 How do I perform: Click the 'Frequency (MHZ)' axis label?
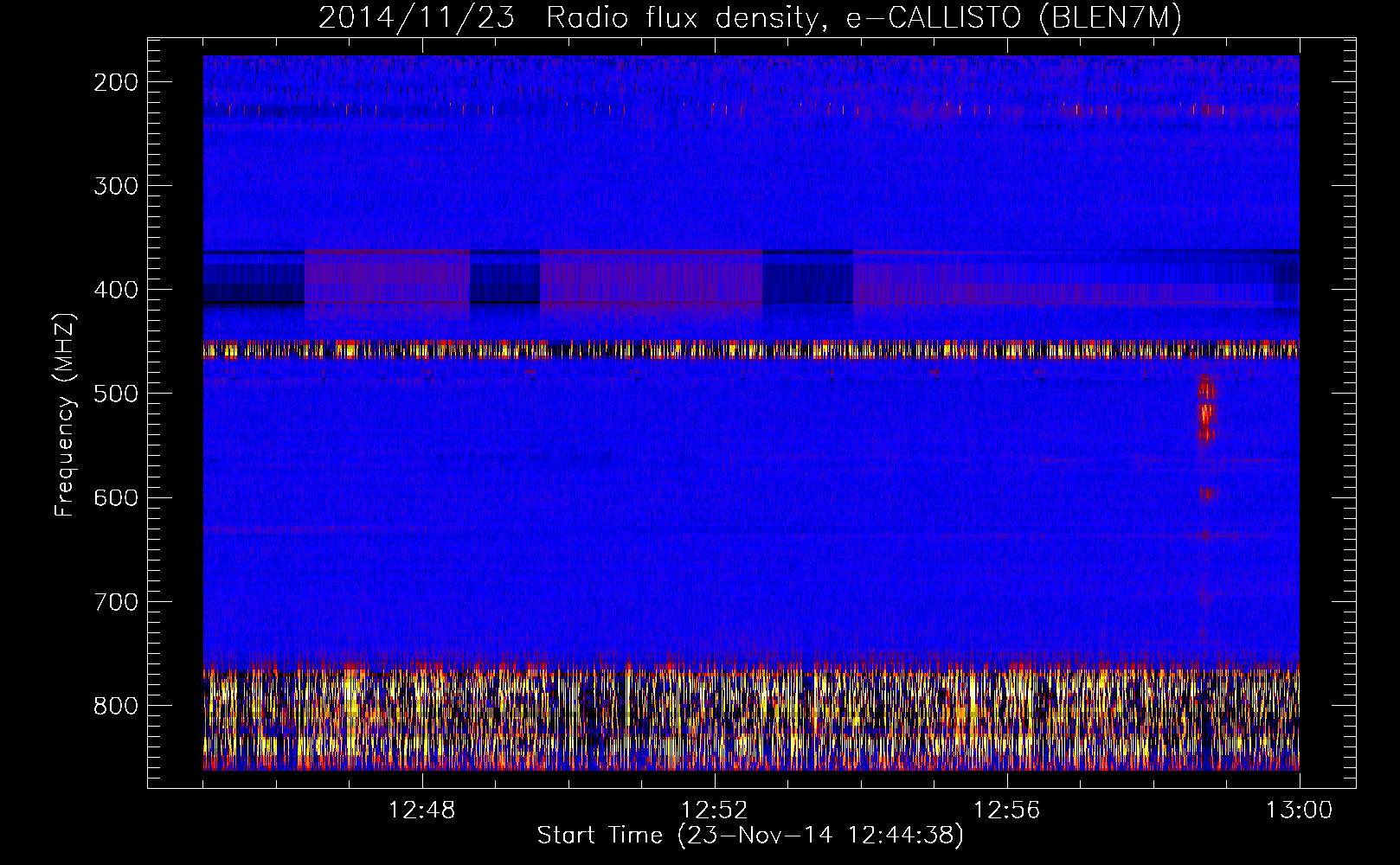(65, 415)
